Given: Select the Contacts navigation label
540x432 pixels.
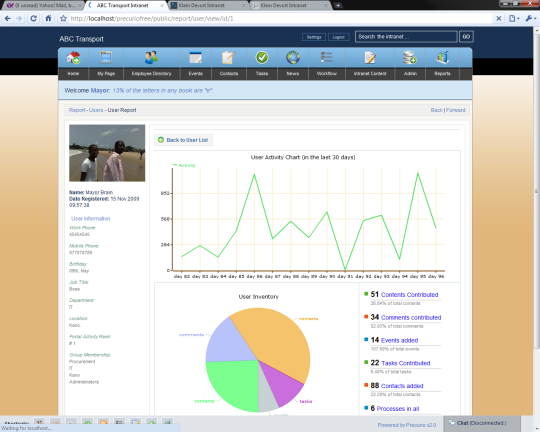Looking at the screenshot, I should 229,74.
